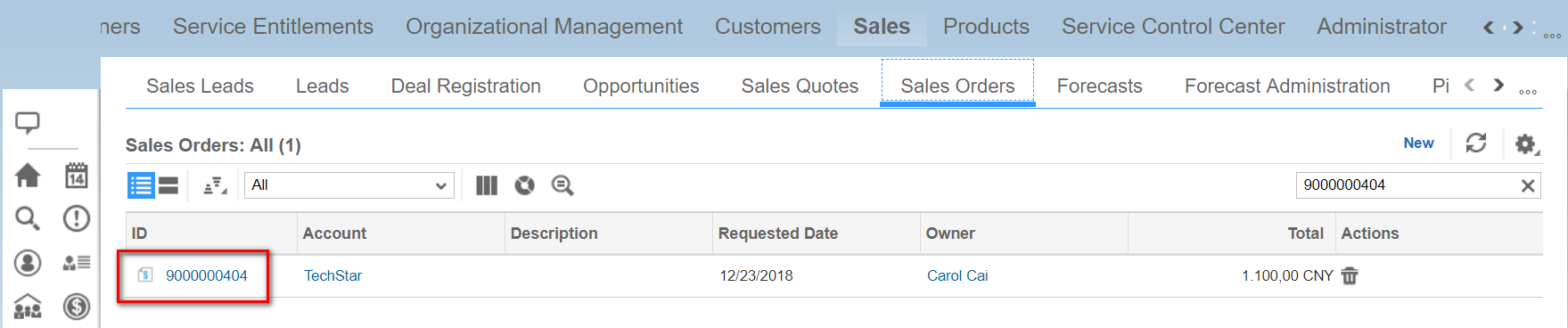Open the Home icon in sidebar
Screen dimensions: 1568x328
(x=28, y=176)
